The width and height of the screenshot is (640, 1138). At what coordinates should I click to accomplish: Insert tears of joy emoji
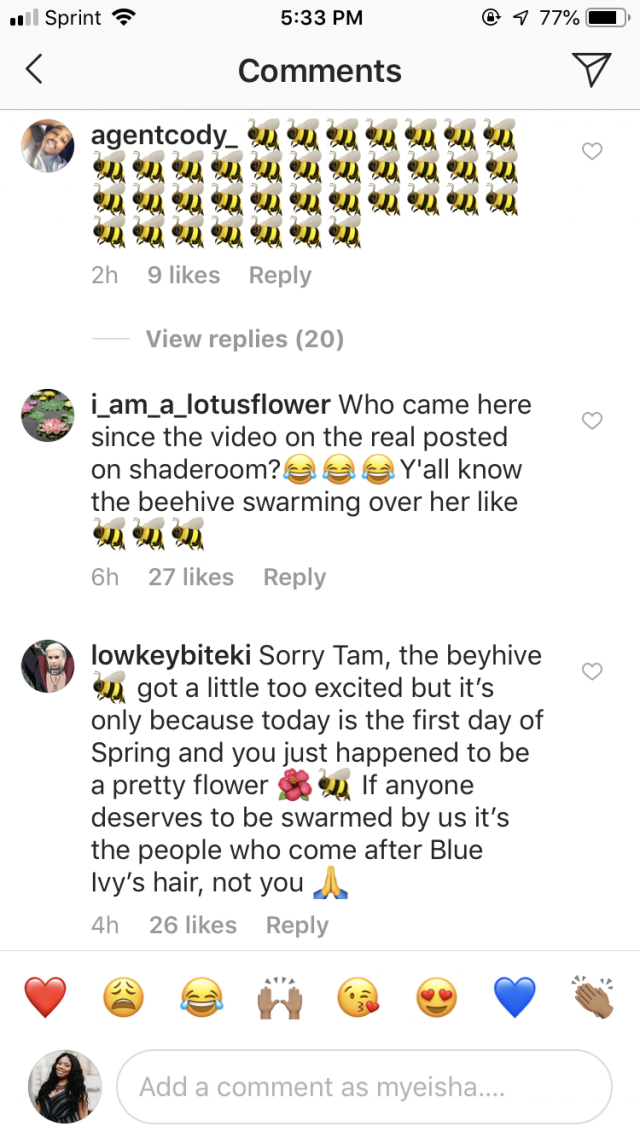point(201,997)
